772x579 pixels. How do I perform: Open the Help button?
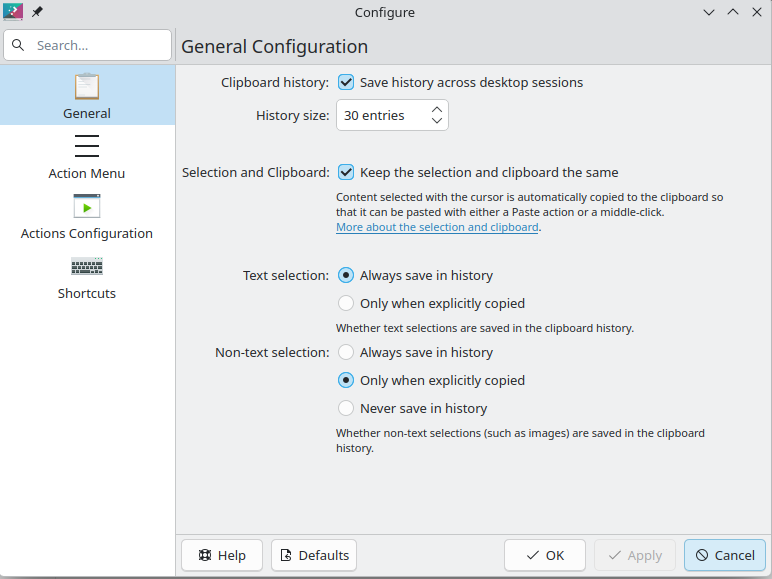point(221,555)
